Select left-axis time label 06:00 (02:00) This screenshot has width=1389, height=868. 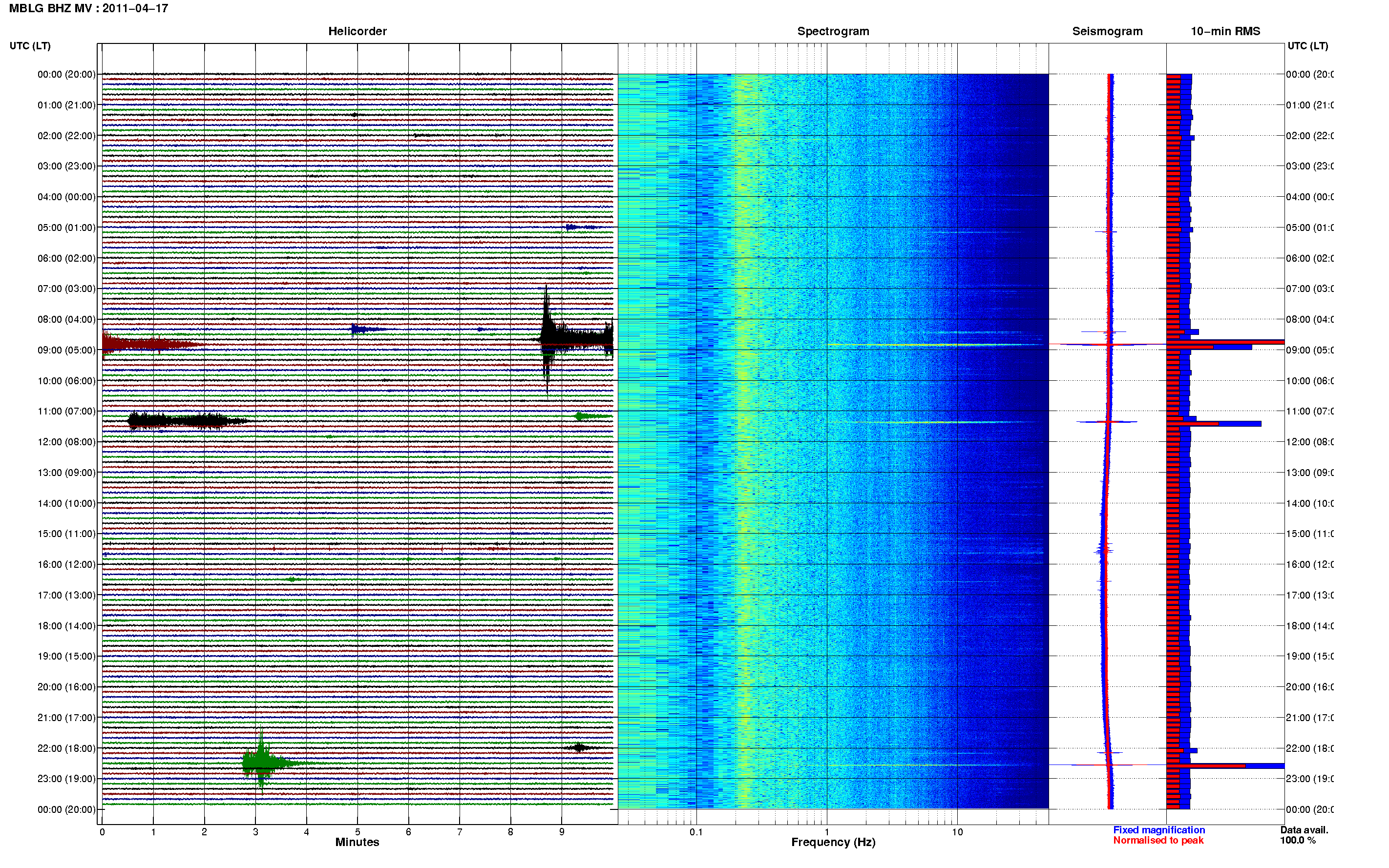point(66,258)
